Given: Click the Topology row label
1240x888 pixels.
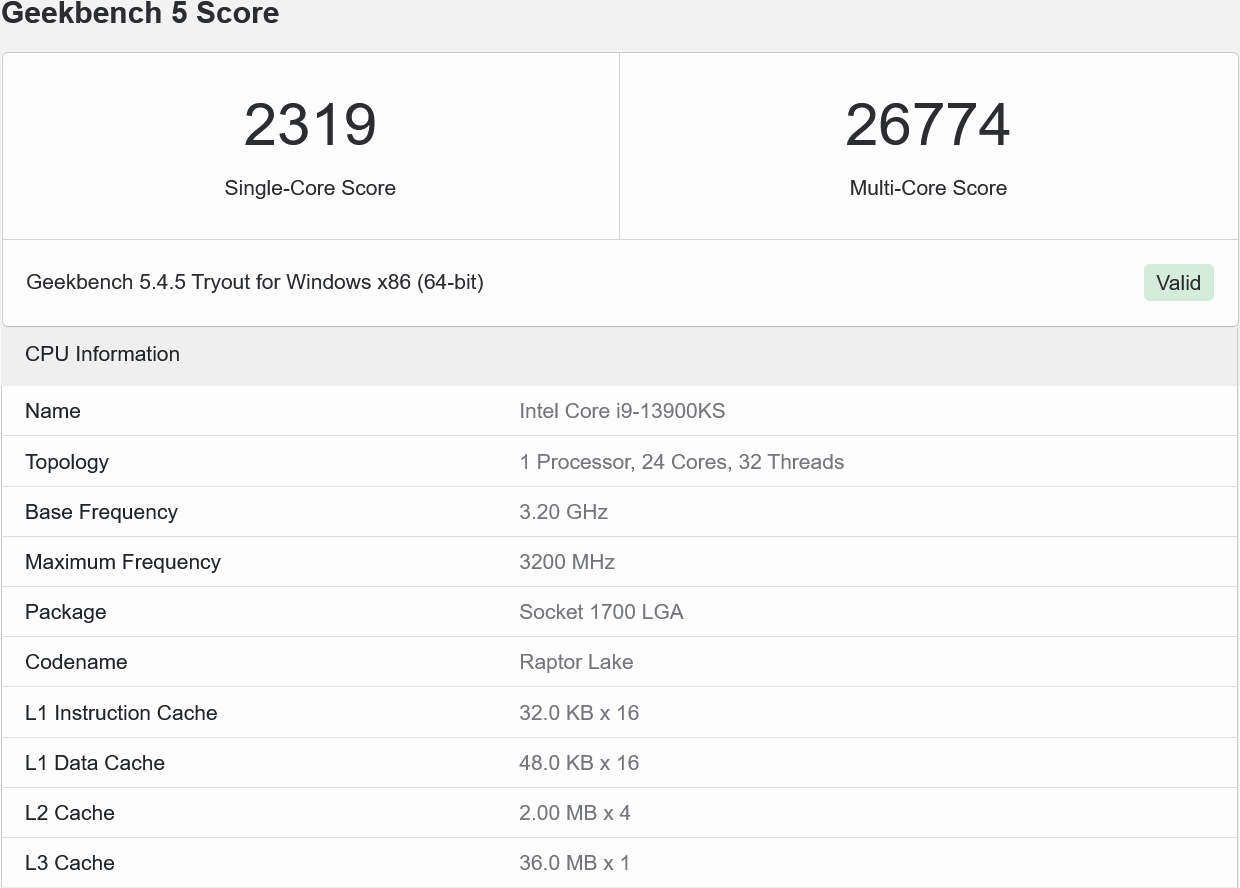Looking at the screenshot, I should 67,462.
